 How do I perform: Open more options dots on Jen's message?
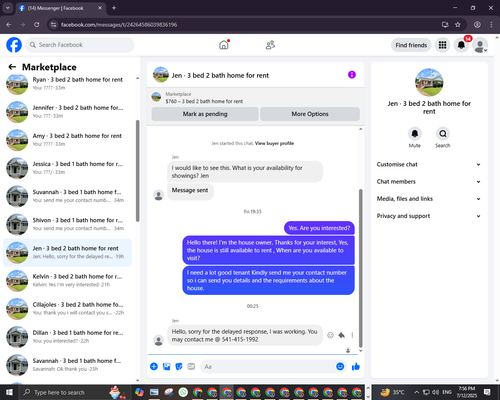[352, 335]
